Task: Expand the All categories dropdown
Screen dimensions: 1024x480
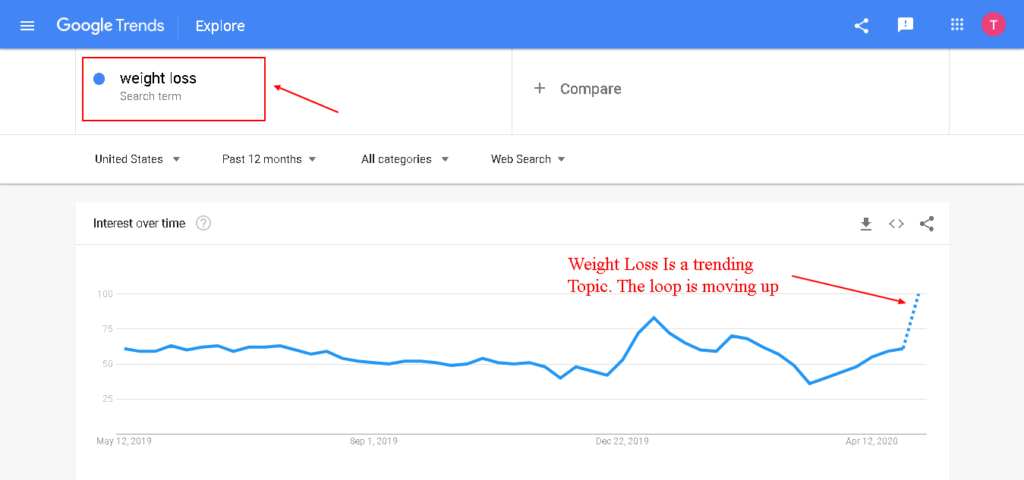Action: (405, 159)
